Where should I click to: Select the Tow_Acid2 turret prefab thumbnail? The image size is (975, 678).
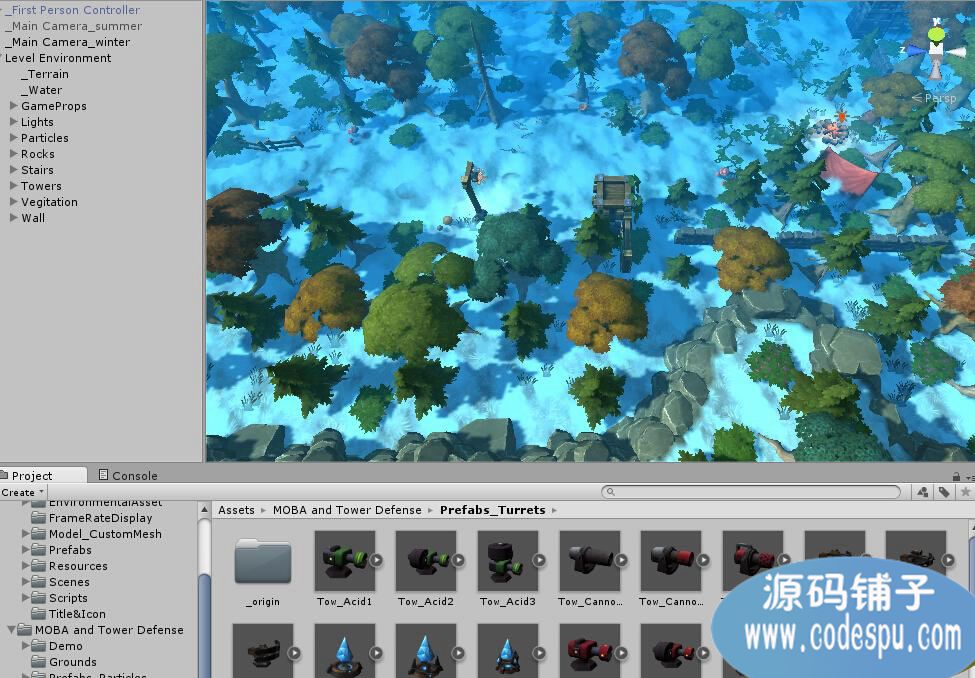(x=426, y=560)
